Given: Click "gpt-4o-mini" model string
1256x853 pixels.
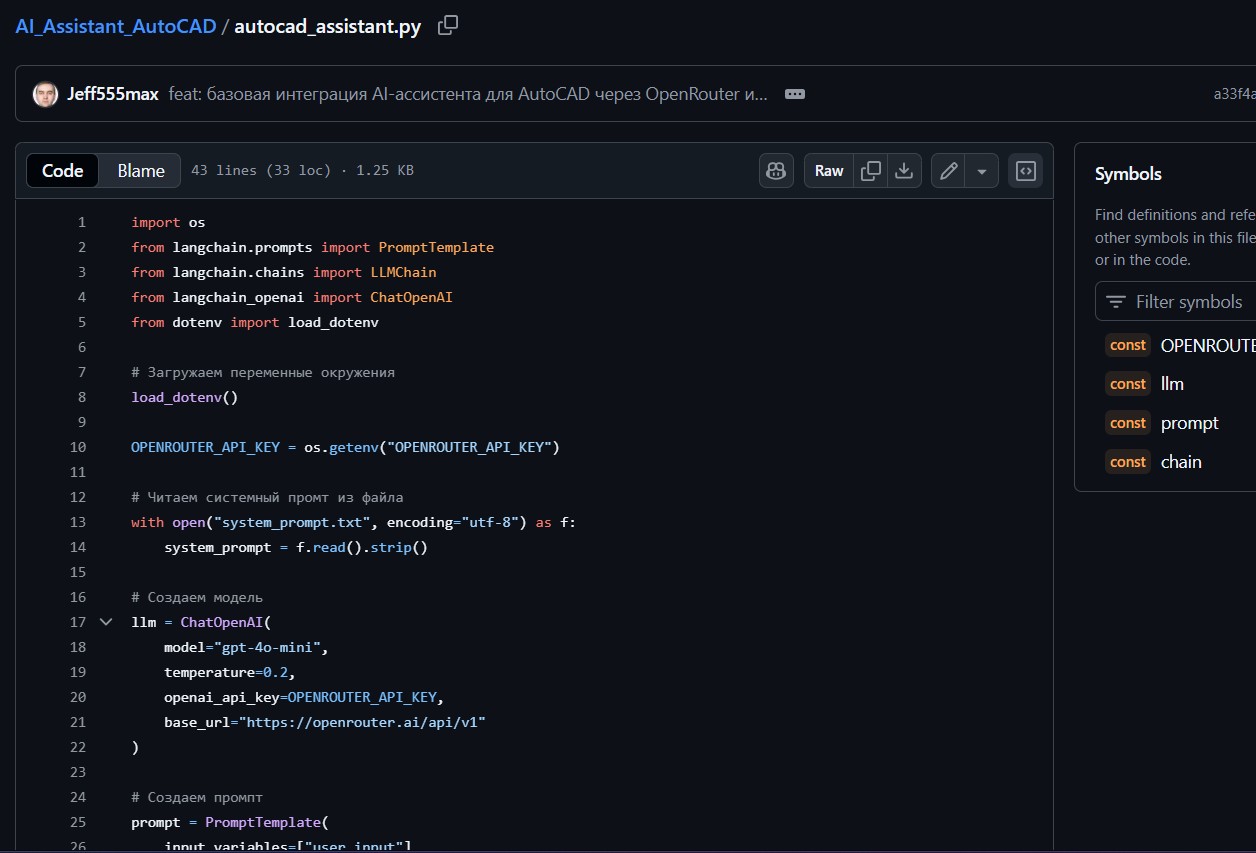Looking at the screenshot, I should tap(267, 647).
